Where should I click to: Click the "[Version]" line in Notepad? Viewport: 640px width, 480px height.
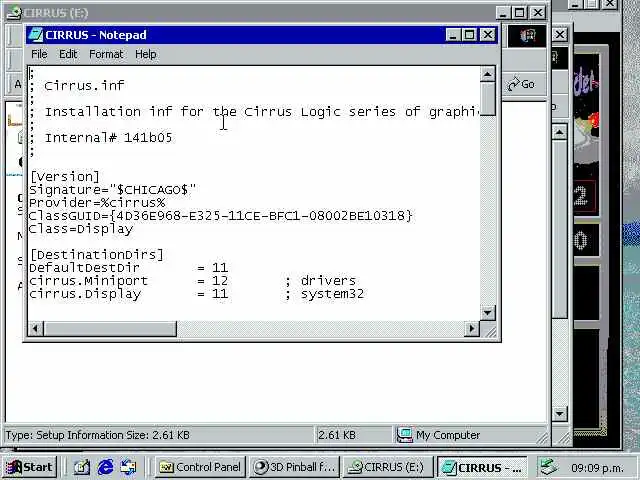coord(64,177)
